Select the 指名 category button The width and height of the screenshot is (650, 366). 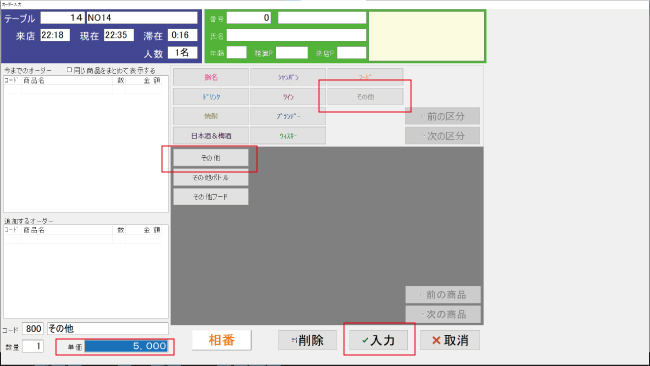click(211, 77)
